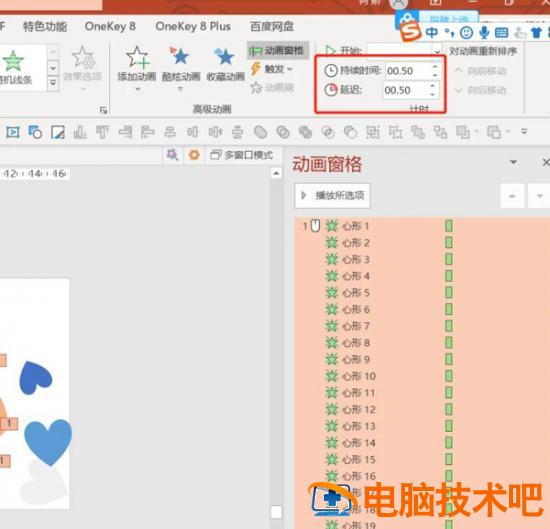Screen dimensions: 550x529
Task: Click the Sogou microphone voice input icon
Action: pyautogui.click(x=484, y=33)
